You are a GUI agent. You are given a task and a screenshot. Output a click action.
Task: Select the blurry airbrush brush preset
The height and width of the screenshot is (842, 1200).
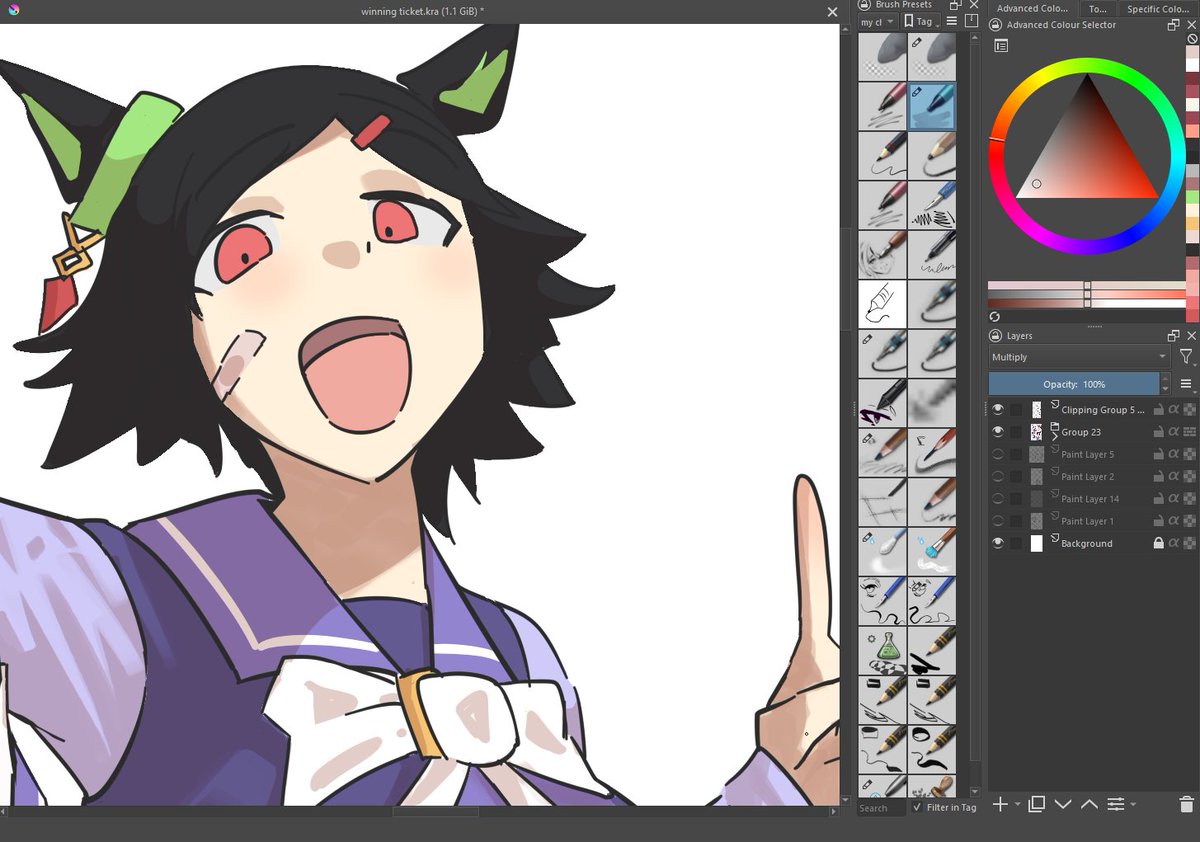tap(932, 403)
